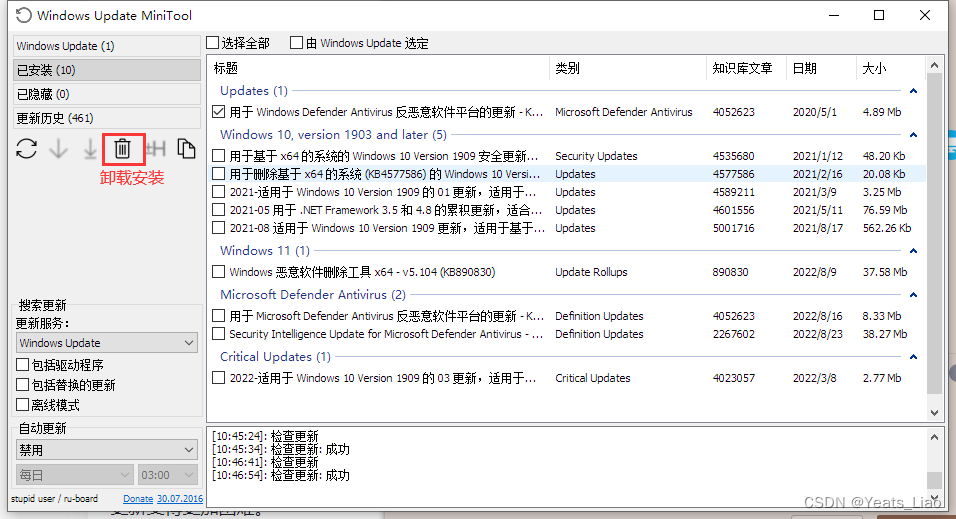The image size is (956, 519).
Task: Click log panel scrollbar up arrow
Action: (934, 437)
